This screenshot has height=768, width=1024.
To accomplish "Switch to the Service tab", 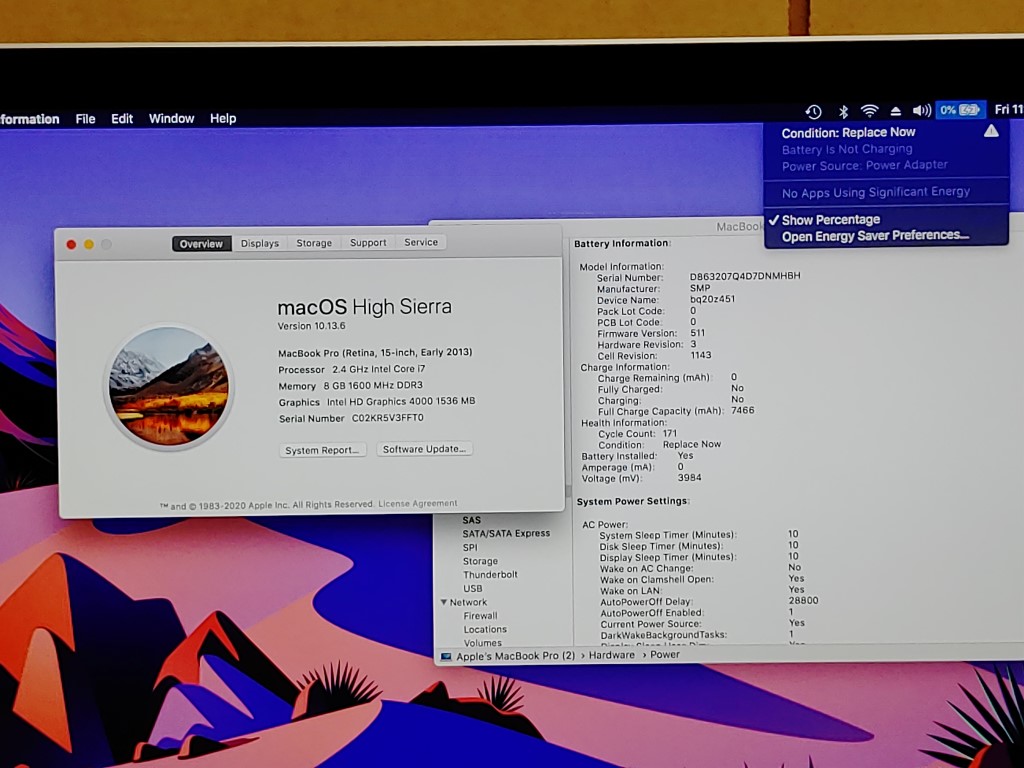I will pos(421,242).
